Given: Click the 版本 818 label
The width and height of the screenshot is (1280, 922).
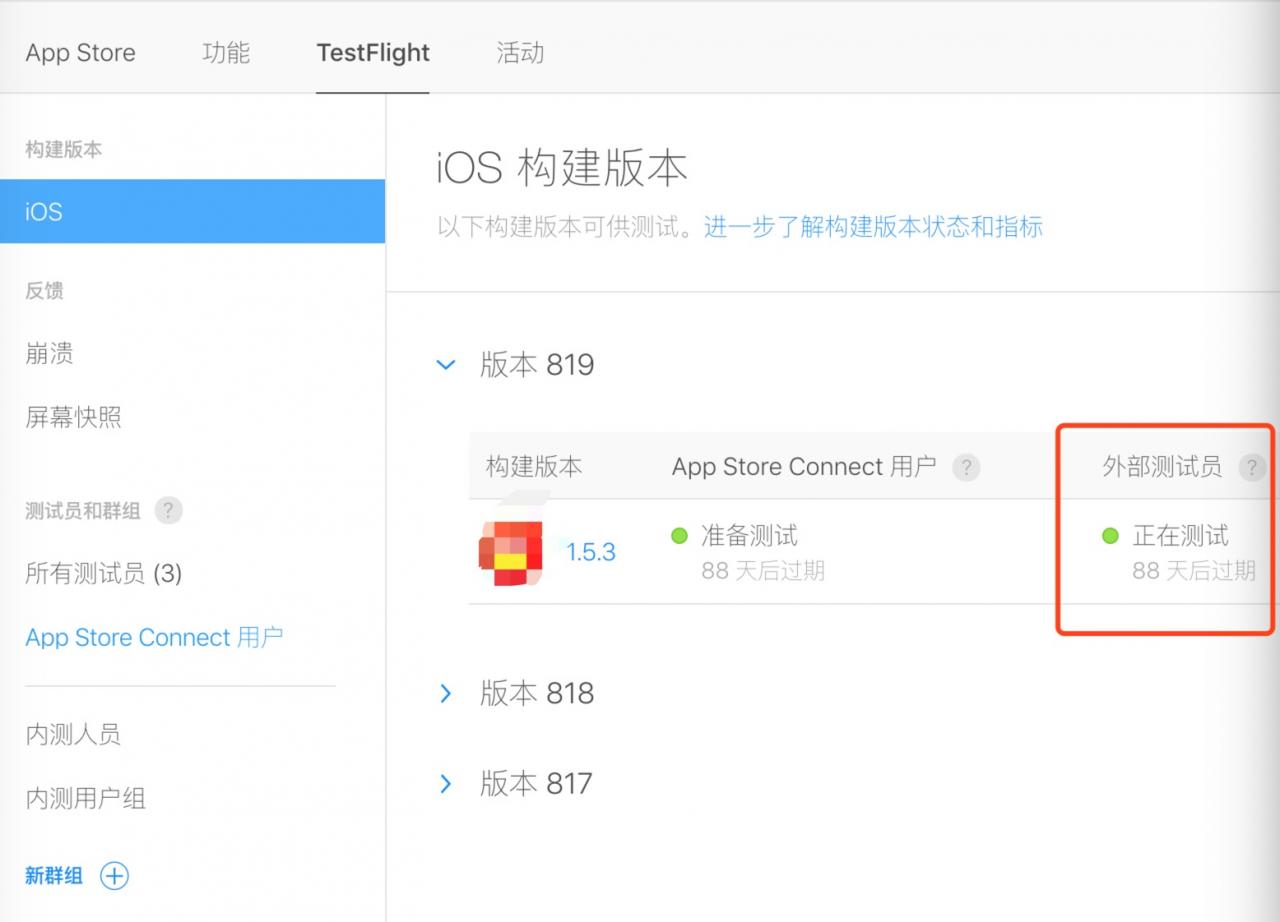Looking at the screenshot, I should click(537, 693).
